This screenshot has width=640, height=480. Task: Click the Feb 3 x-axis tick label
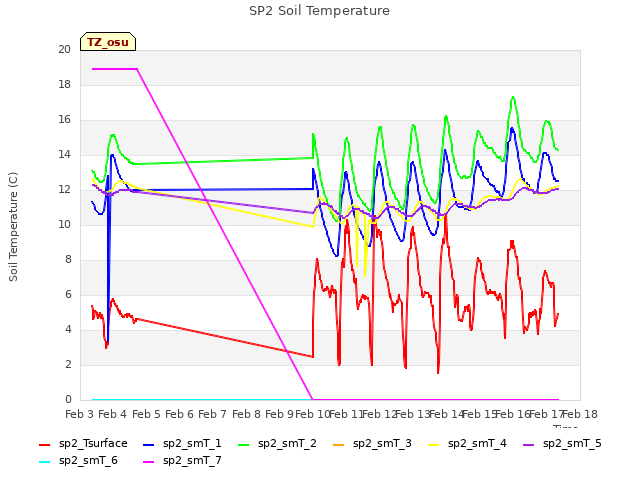click(x=79, y=414)
